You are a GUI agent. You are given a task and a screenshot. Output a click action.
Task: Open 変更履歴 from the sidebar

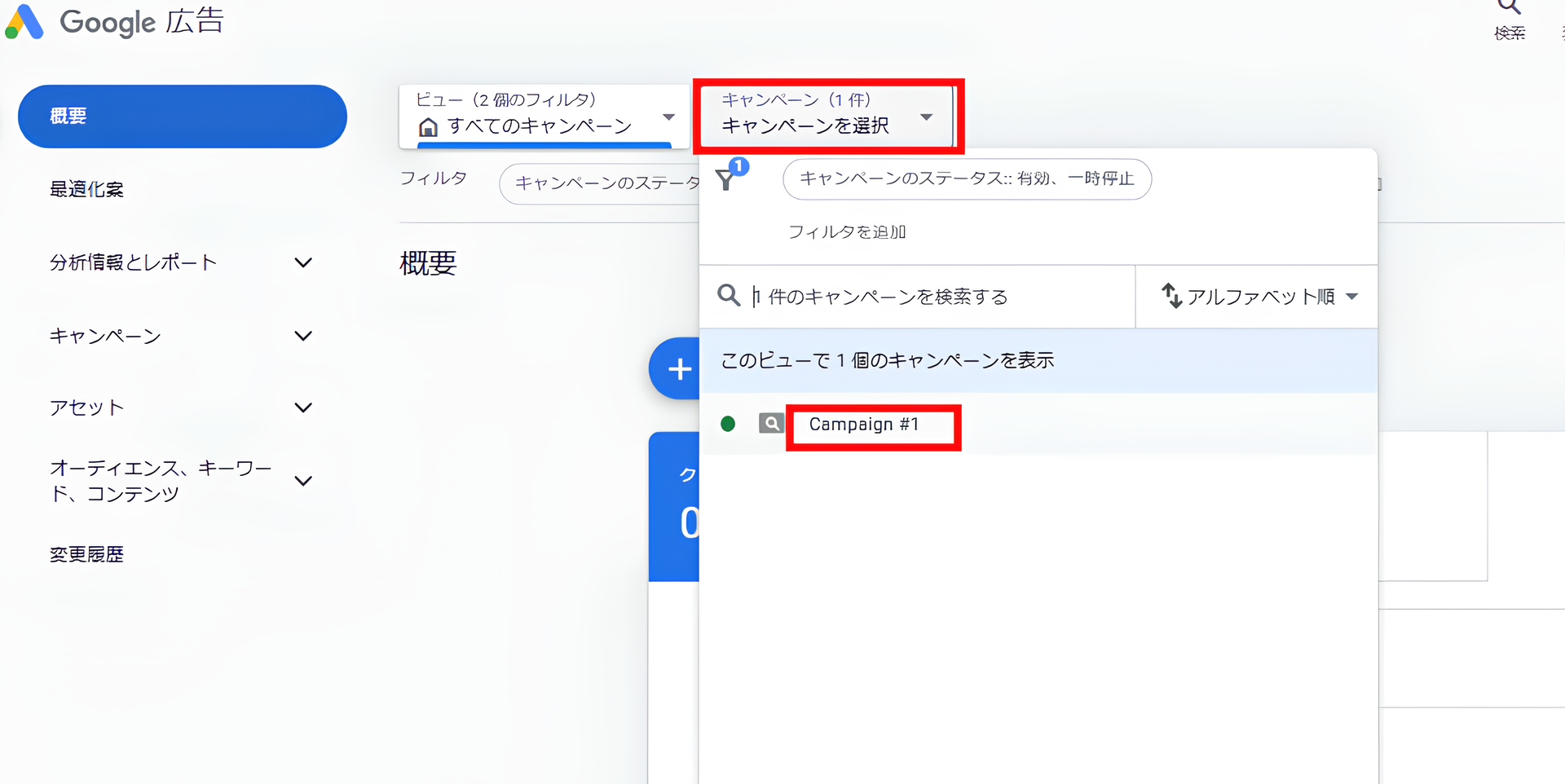click(86, 554)
